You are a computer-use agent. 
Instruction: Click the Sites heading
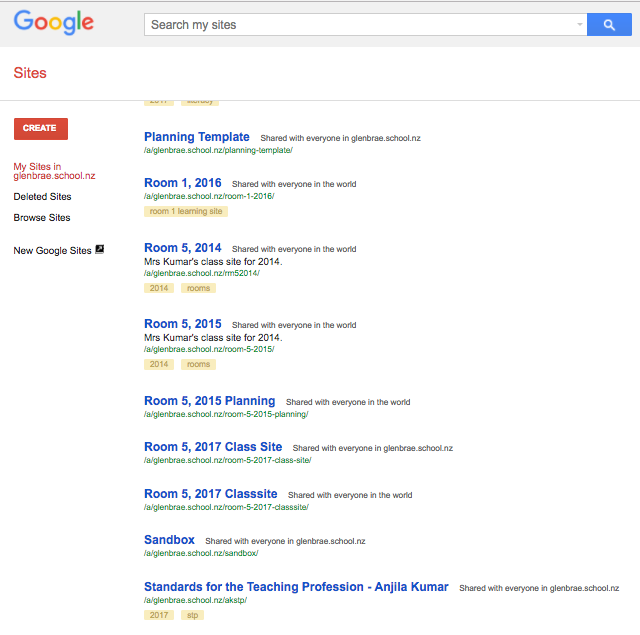tap(30, 73)
